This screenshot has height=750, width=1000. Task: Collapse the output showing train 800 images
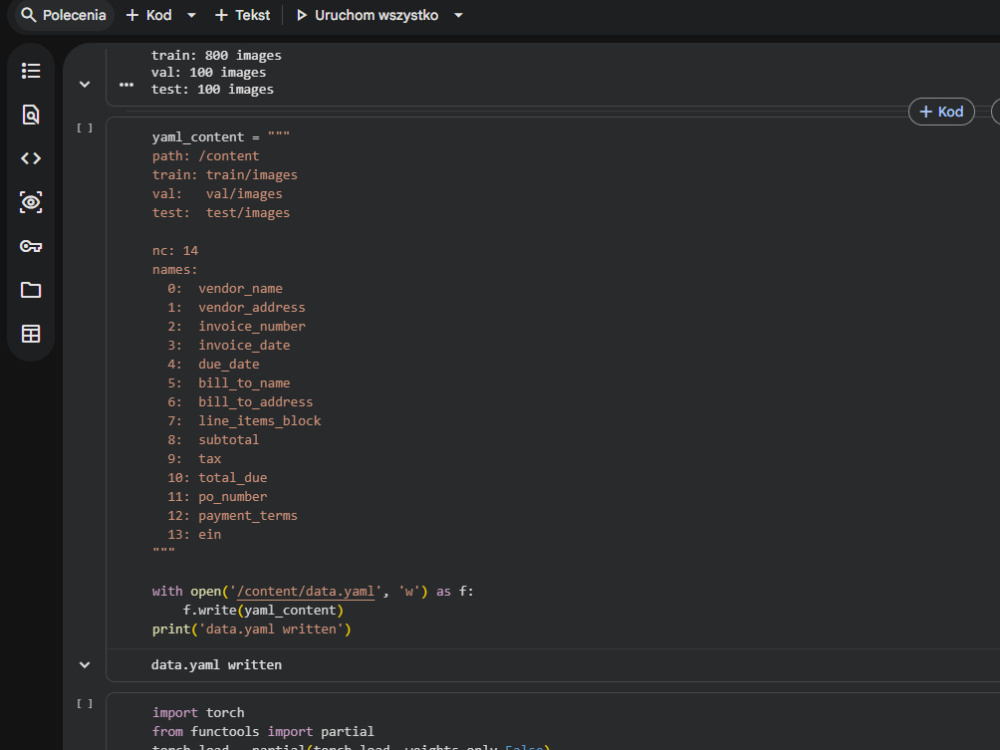84,84
